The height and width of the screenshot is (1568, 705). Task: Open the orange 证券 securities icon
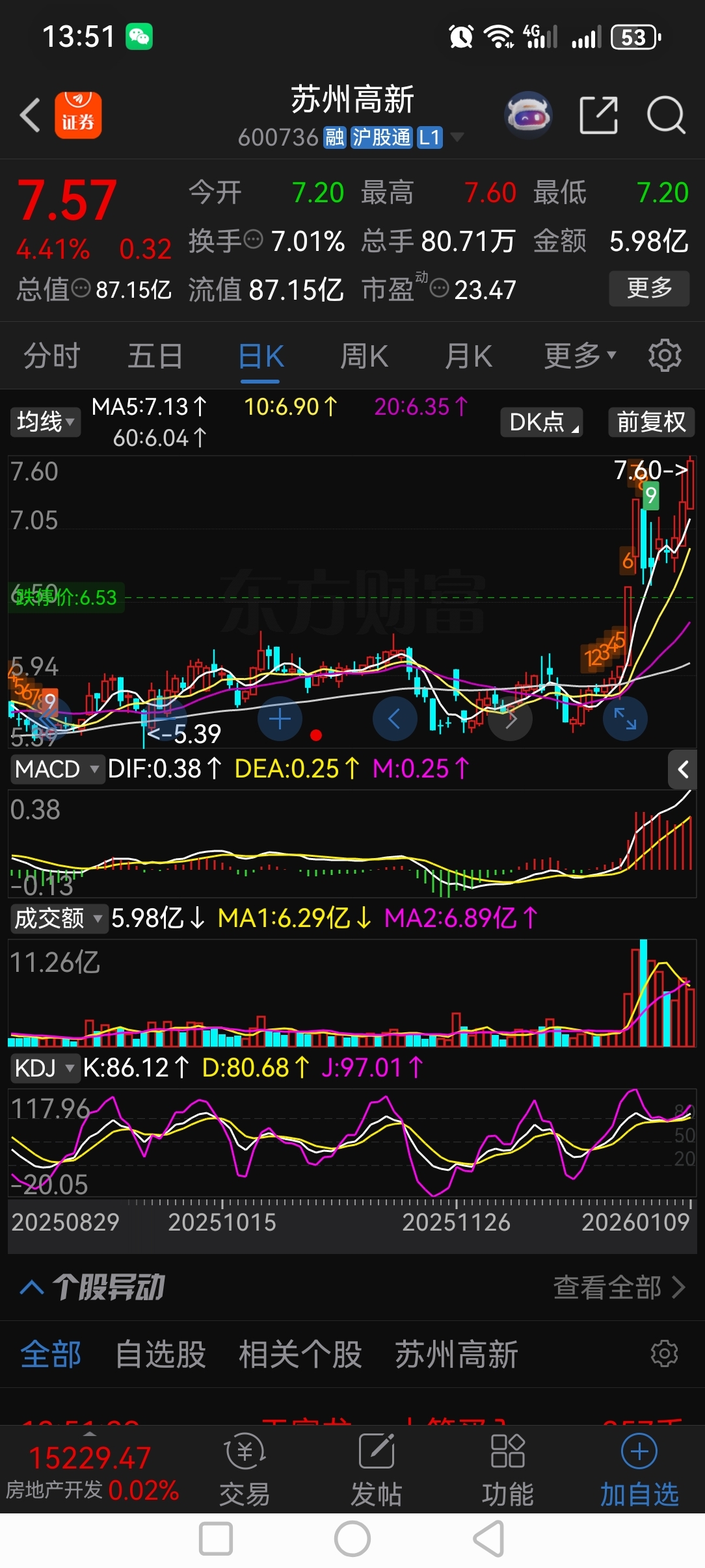pyautogui.click(x=78, y=115)
